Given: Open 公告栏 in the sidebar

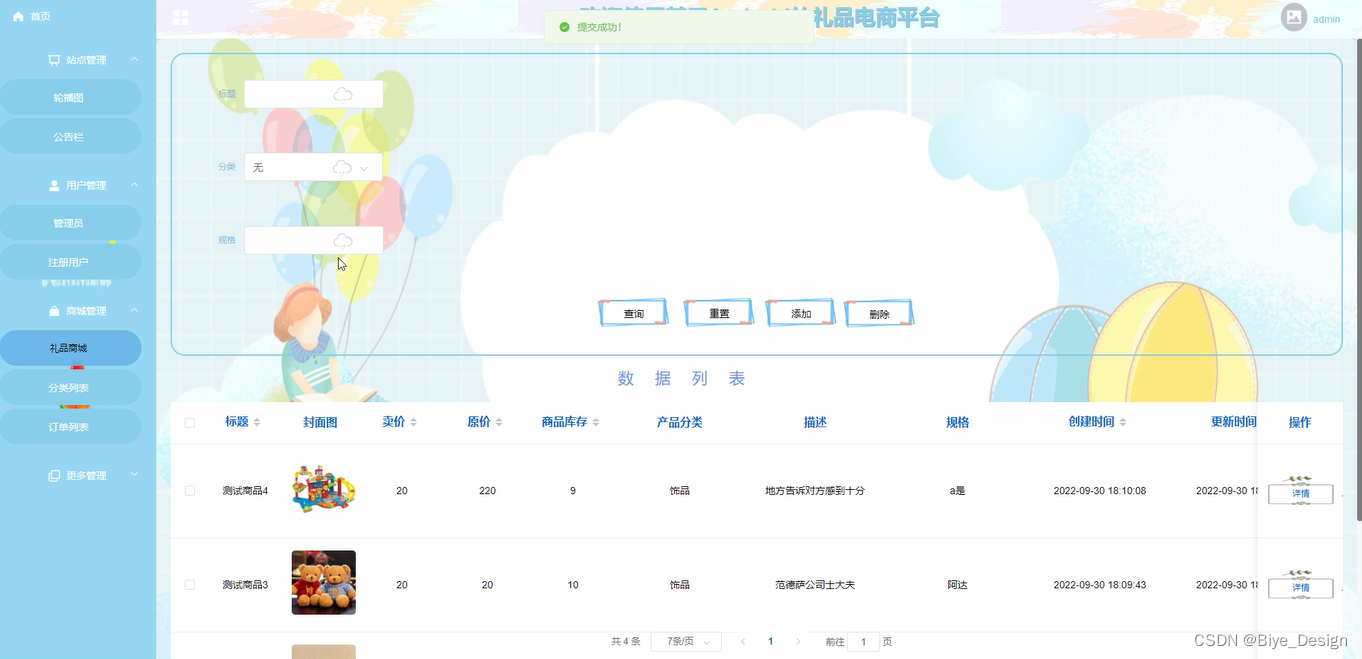Looking at the screenshot, I should [69, 137].
